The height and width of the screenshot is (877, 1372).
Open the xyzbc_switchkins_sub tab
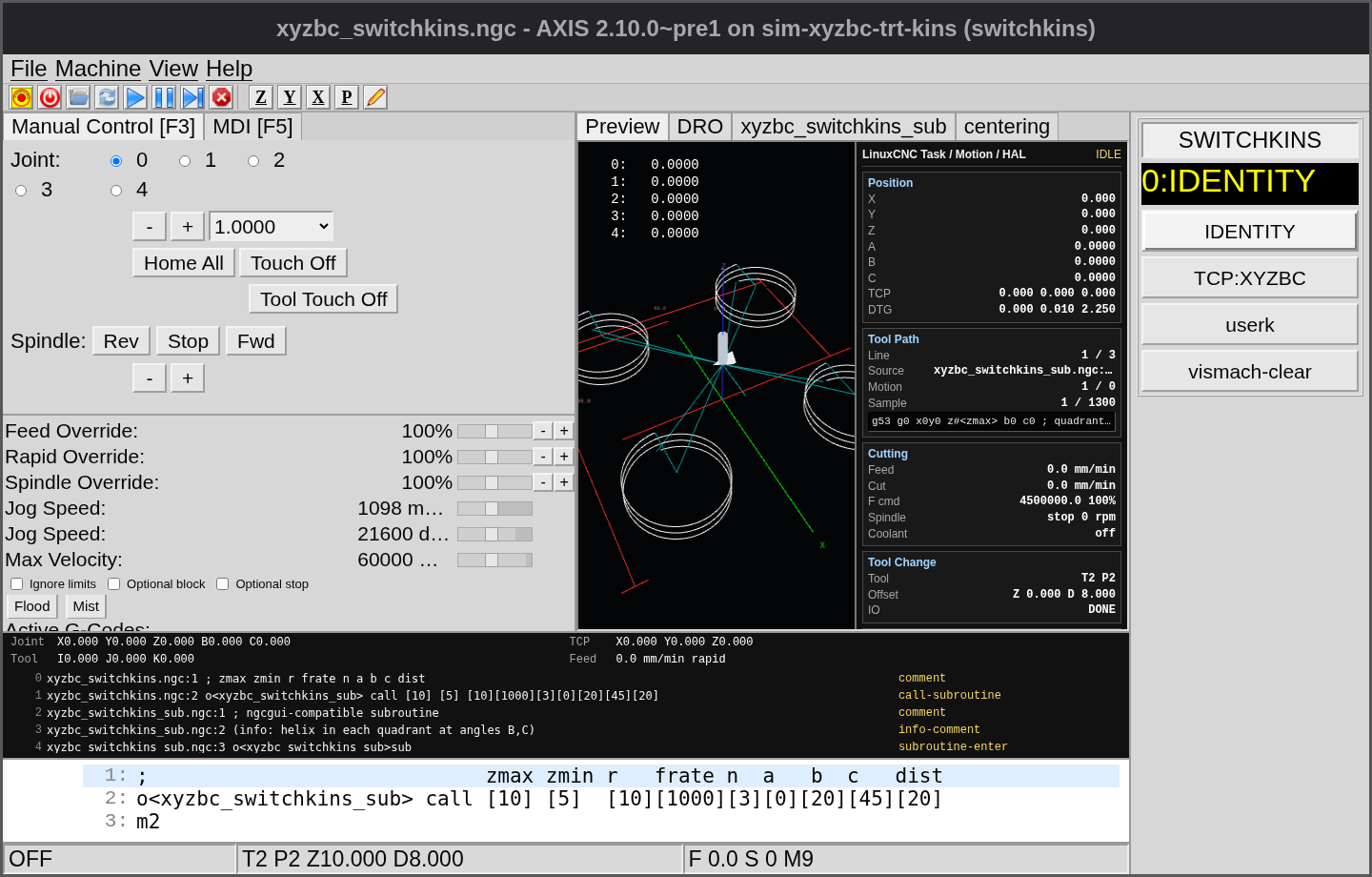click(x=843, y=127)
